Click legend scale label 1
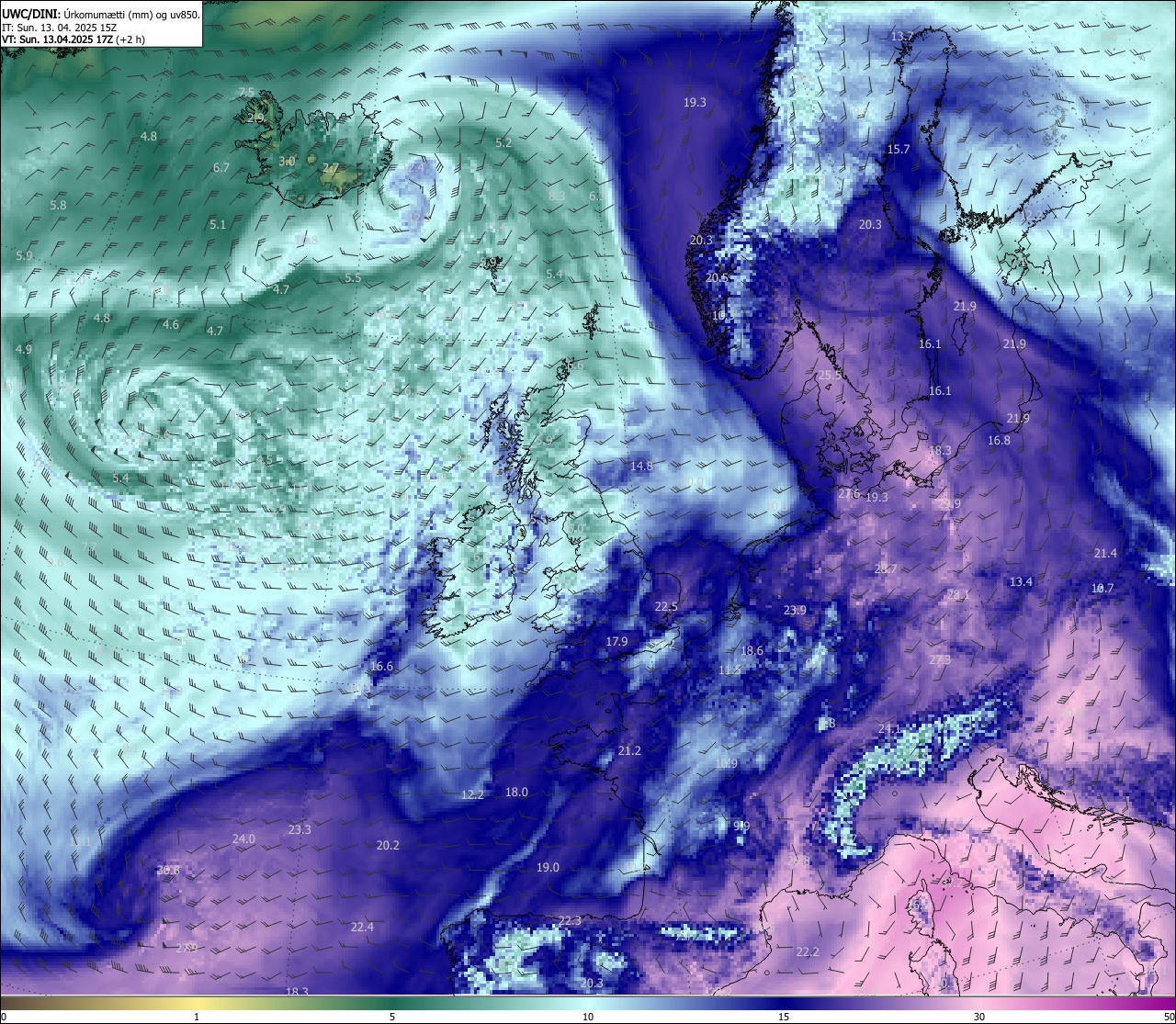This screenshot has width=1176, height=1024. coord(197,1017)
